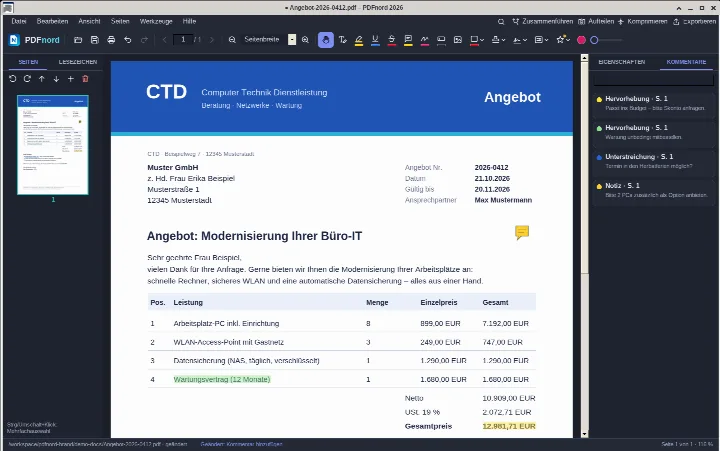Open search with magnifier icon in menu bar

(x=501, y=22)
